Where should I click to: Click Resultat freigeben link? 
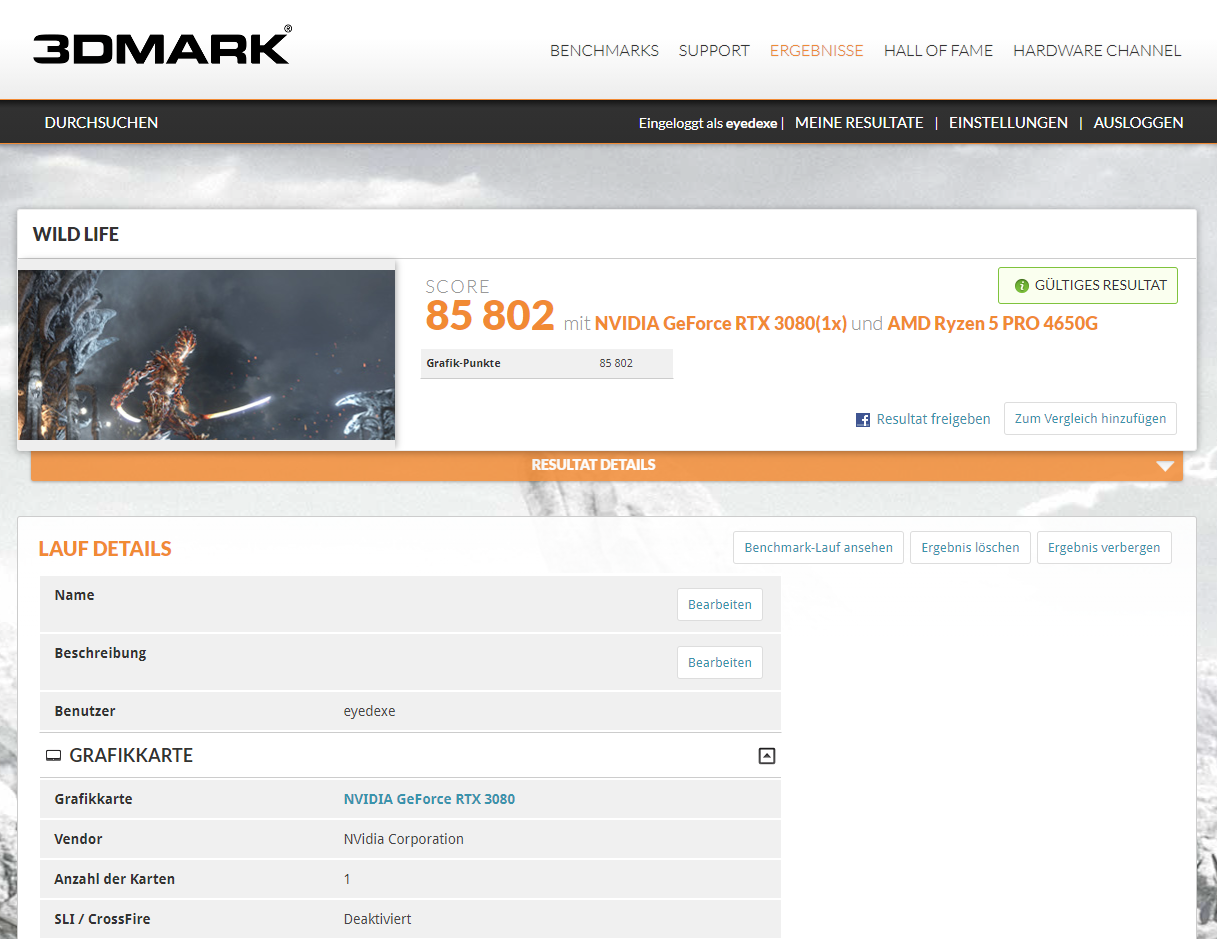coord(933,420)
